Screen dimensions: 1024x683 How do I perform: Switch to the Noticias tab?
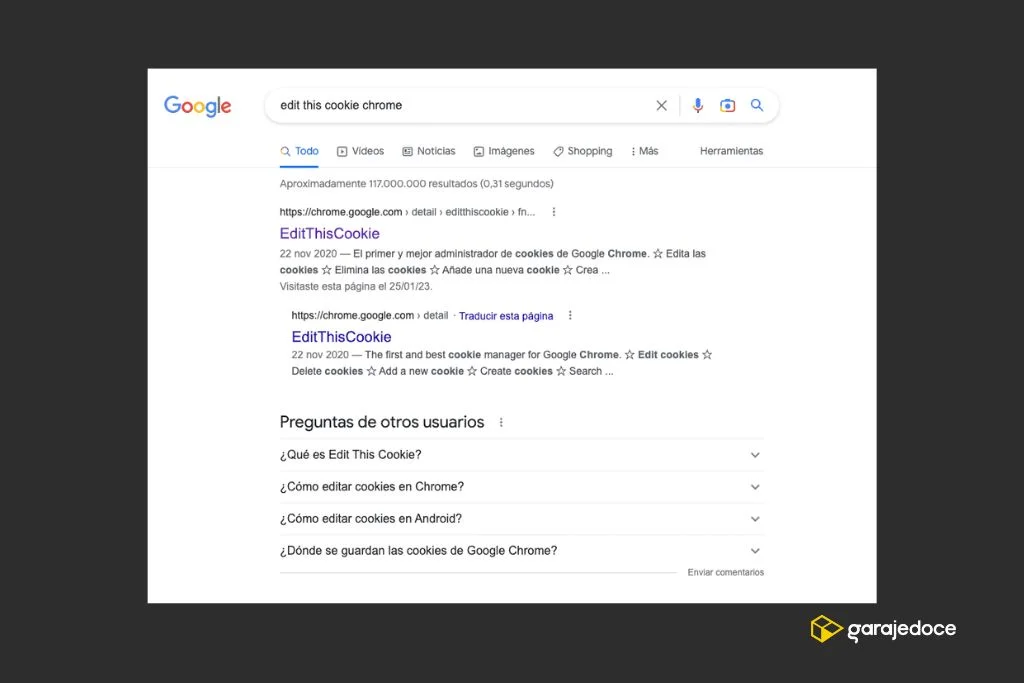coord(428,151)
